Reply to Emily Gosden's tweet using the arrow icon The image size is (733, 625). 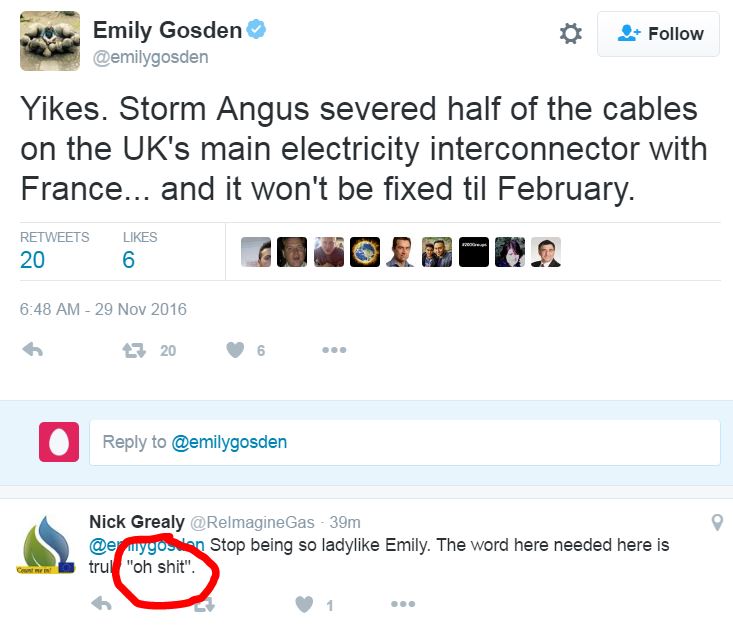pos(33,350)
